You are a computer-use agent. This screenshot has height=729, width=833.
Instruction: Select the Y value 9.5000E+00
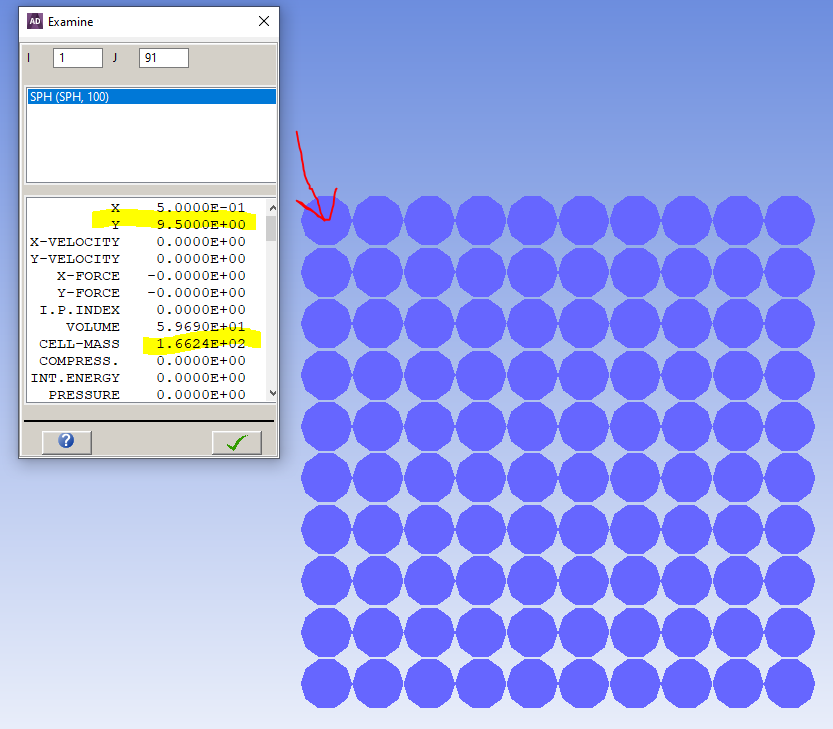tap(201, 225)
